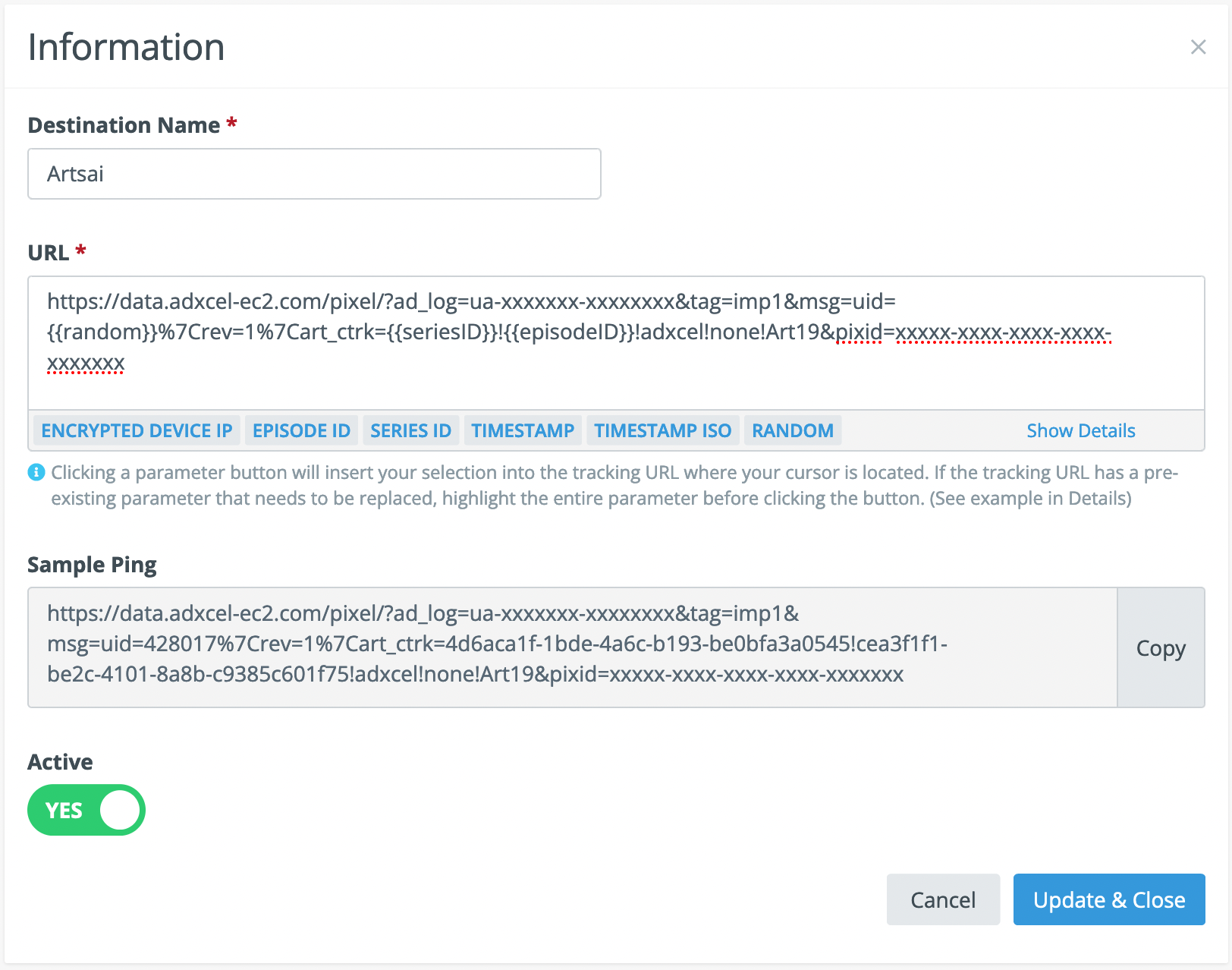Click the blue info icon beside the hint
This screenshot has width=1232, height=970.
tap(36, 472)
